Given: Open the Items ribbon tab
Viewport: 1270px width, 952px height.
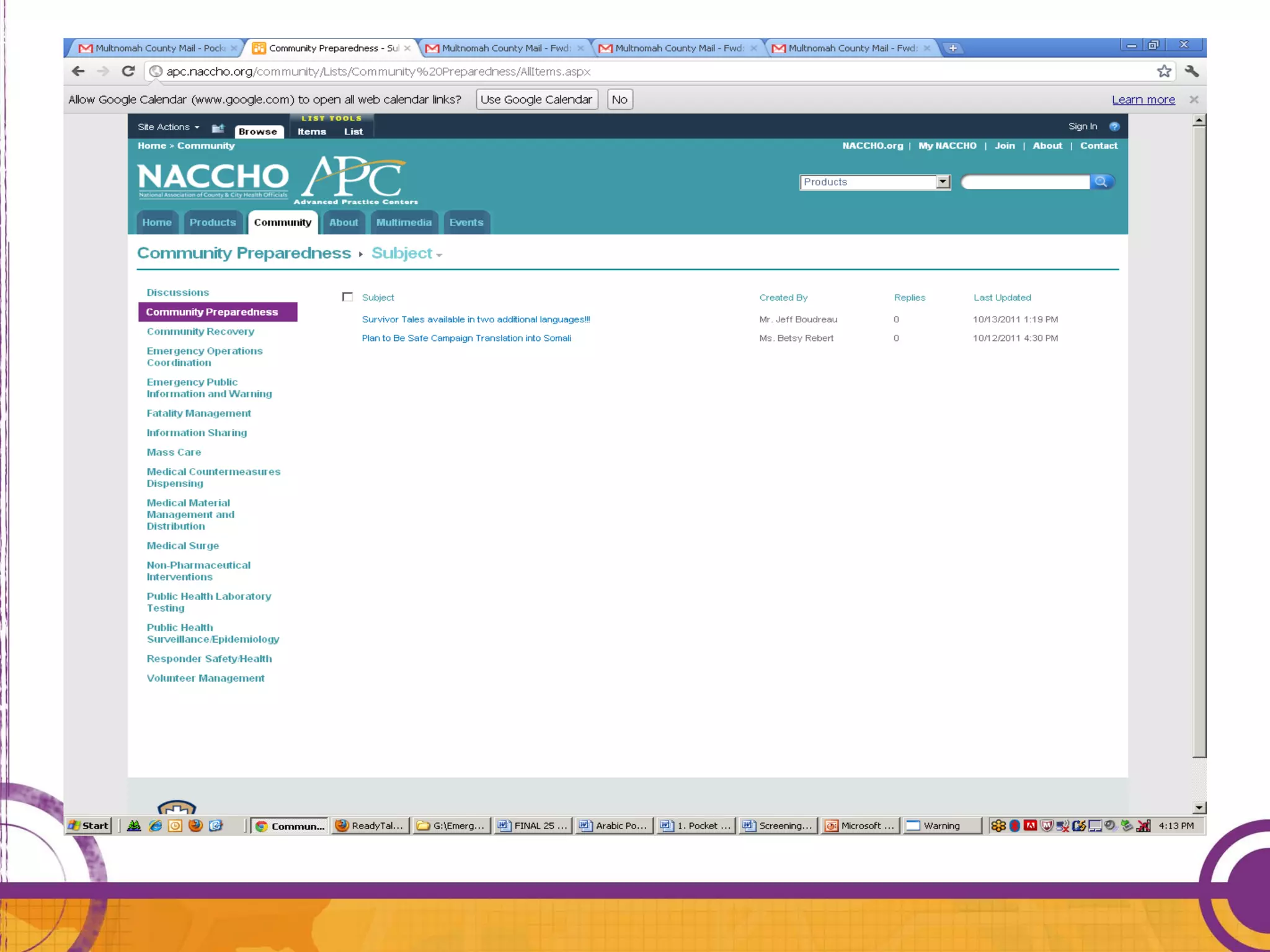Looking at the screenshot, I should [x=311, y=131].
